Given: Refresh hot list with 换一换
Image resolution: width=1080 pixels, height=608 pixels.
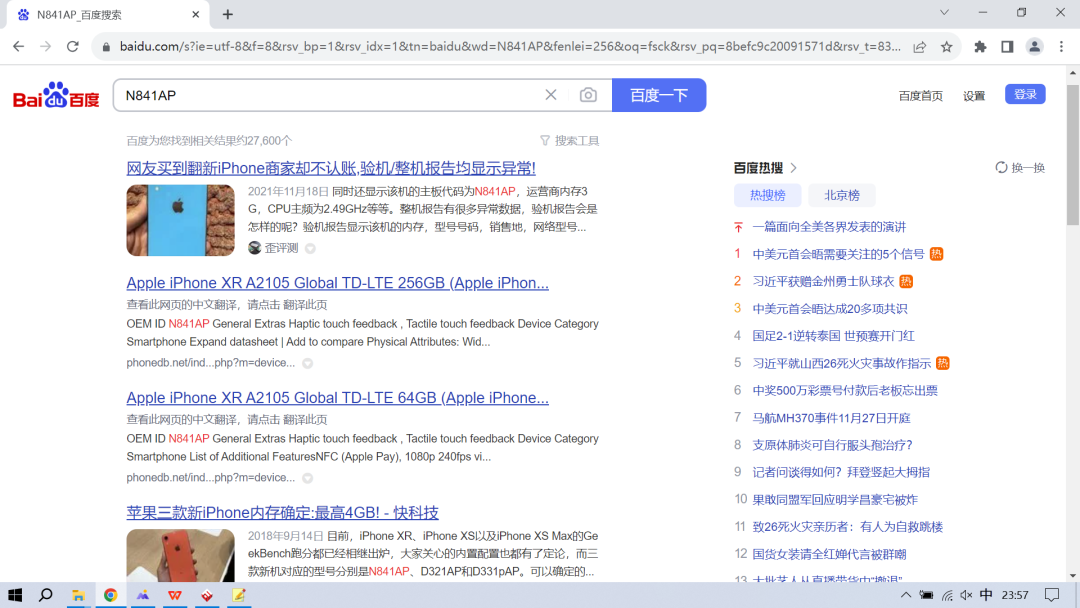Looking at the screenshot, I should (x=1020, y=168).
